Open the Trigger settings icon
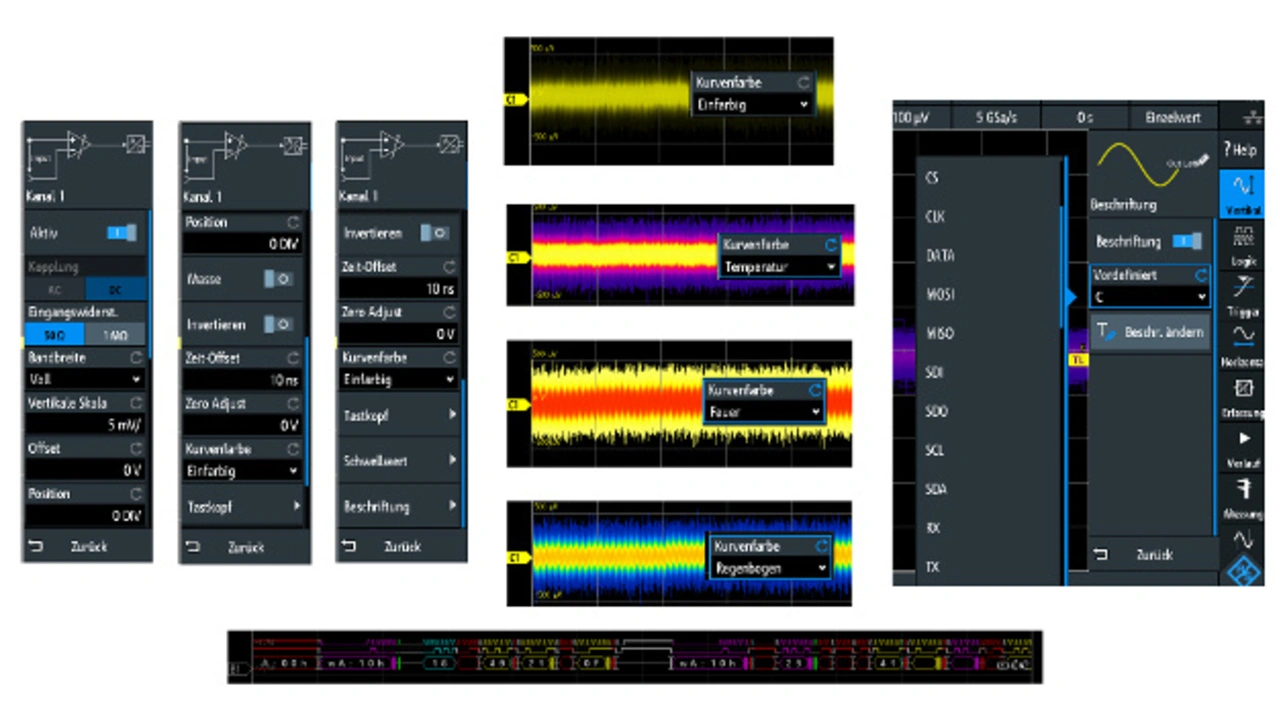The image size is (1280, 721). (x=1243, y=295)
